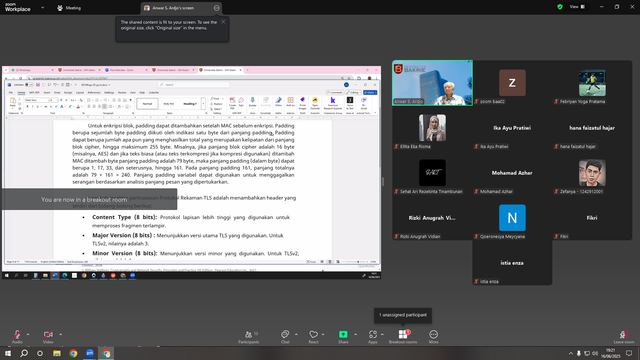The height and width of the screenshot is (360, 640).
Task: Open the React heart icon
Action: pos(313,334)
